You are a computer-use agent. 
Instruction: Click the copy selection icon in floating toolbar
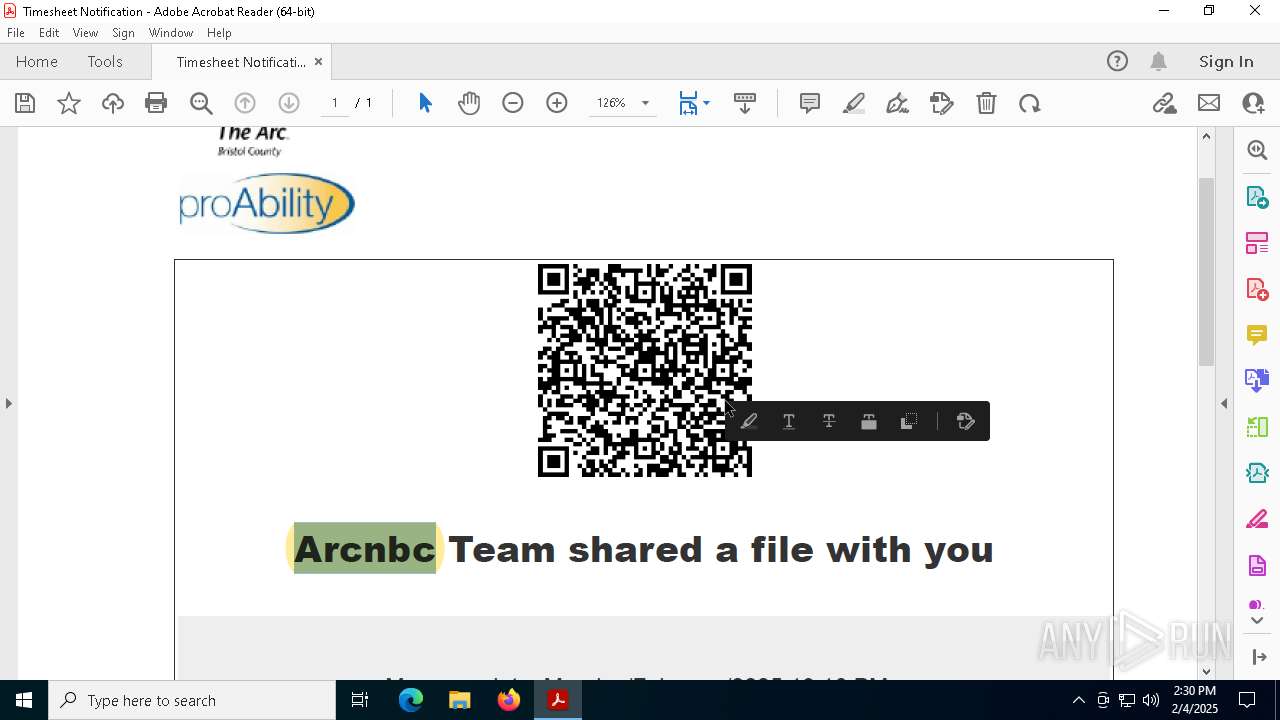click(909, 421)
